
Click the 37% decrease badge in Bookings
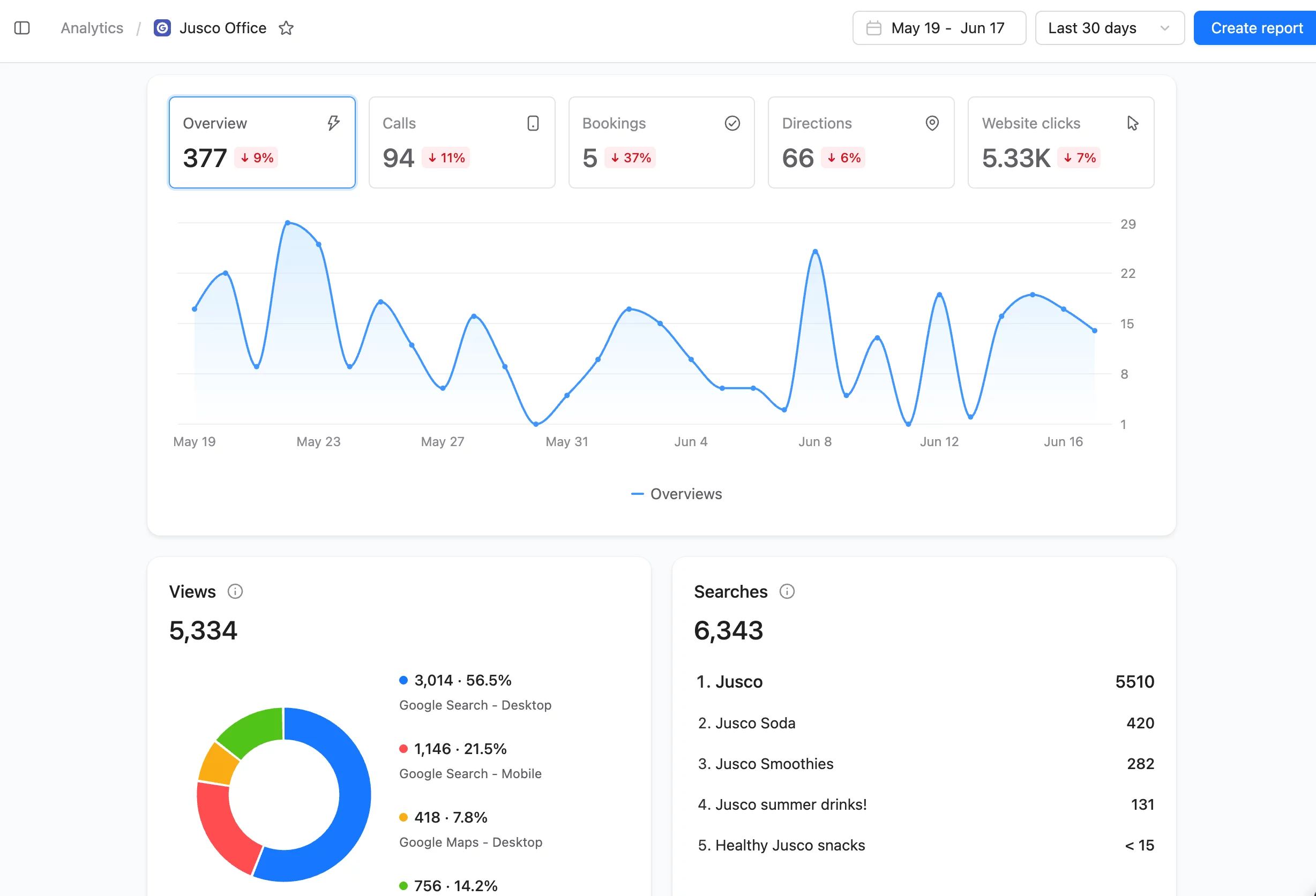[630, 158]
